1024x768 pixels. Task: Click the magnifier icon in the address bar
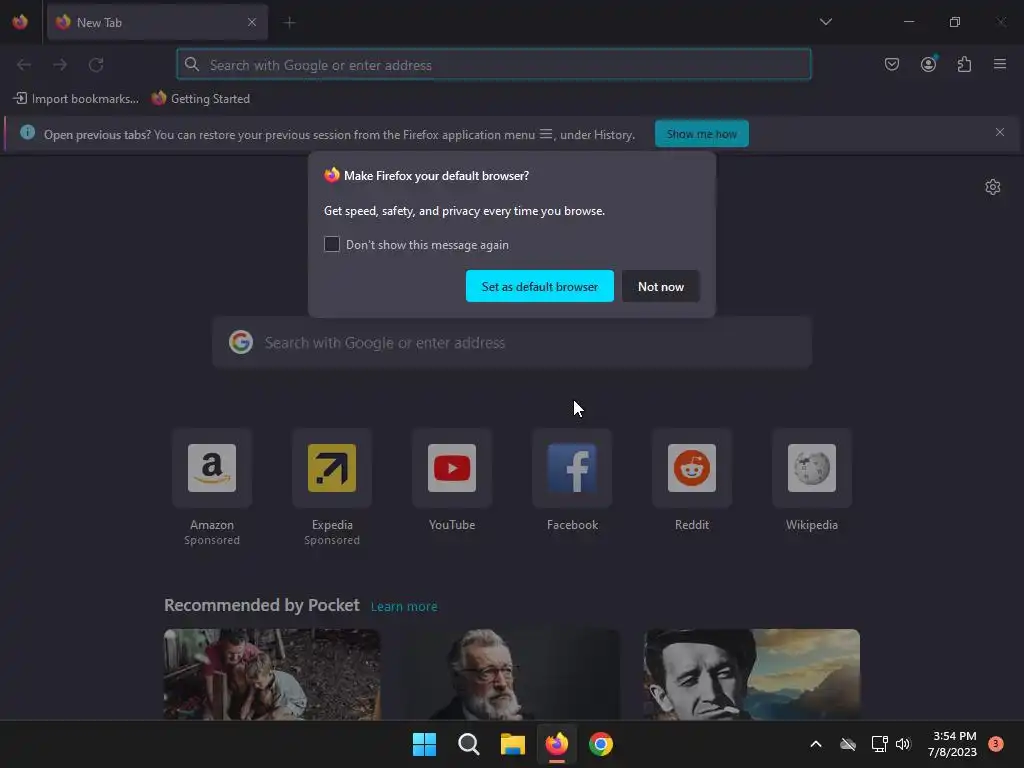[x=191, y=64]
